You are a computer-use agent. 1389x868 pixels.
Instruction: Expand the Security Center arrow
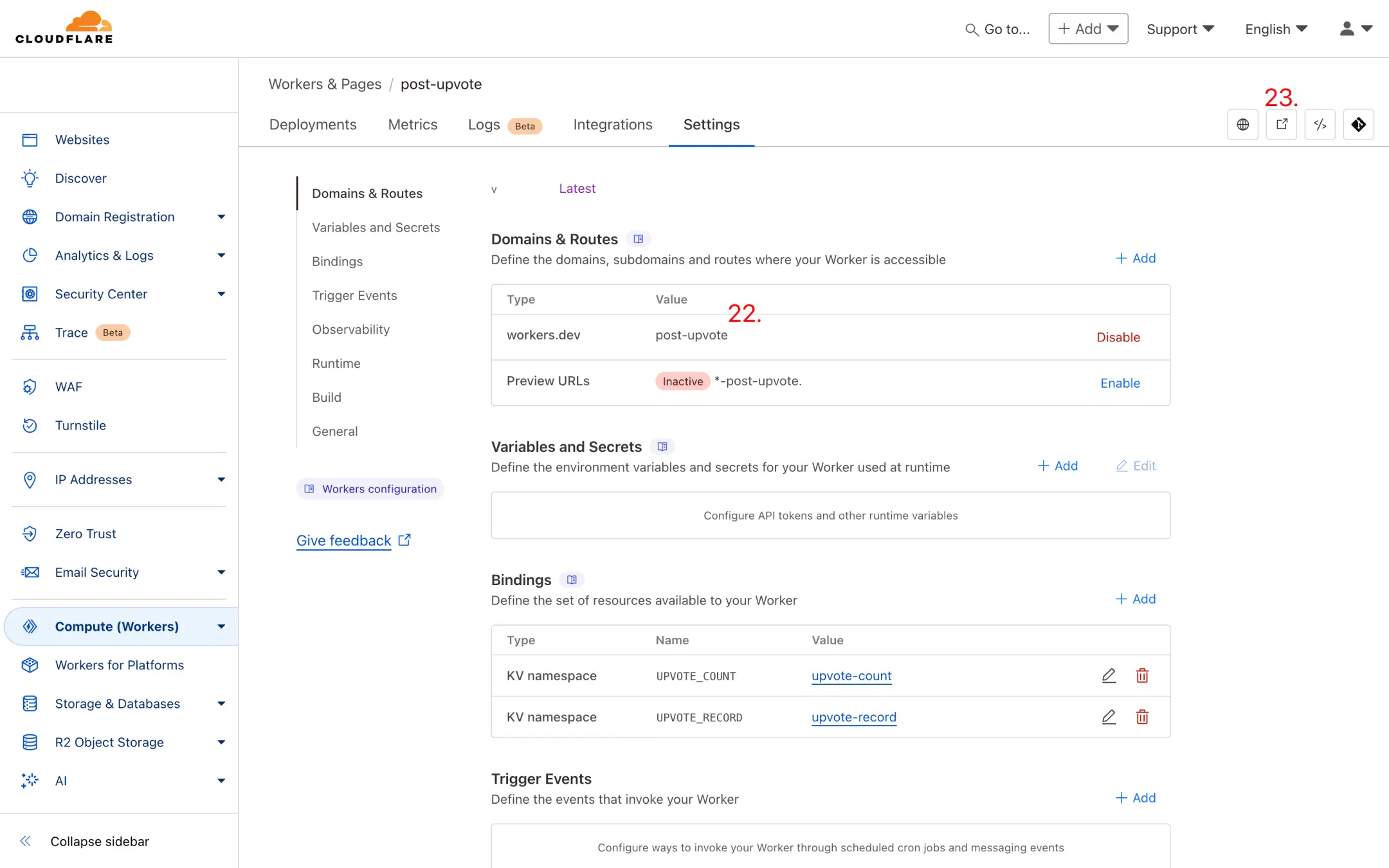pos(221,294)
